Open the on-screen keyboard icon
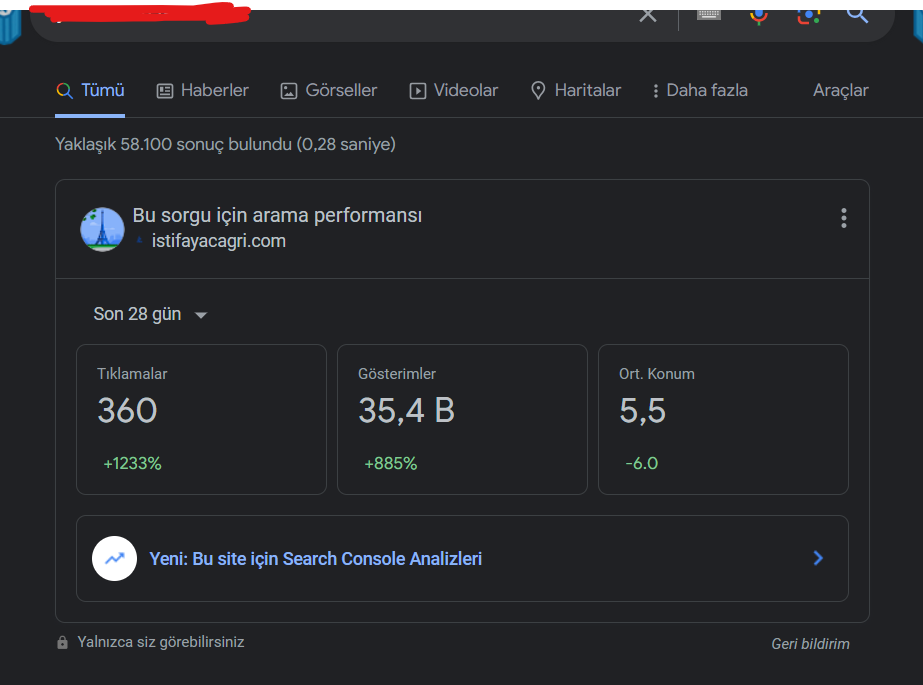Image resolution: width=923 pixels, height=685 pixels. point(709,15)
